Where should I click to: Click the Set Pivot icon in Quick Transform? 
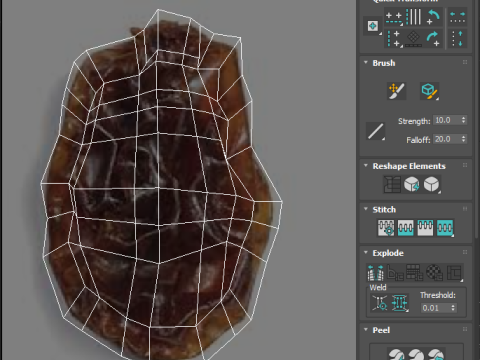(373, 26)
